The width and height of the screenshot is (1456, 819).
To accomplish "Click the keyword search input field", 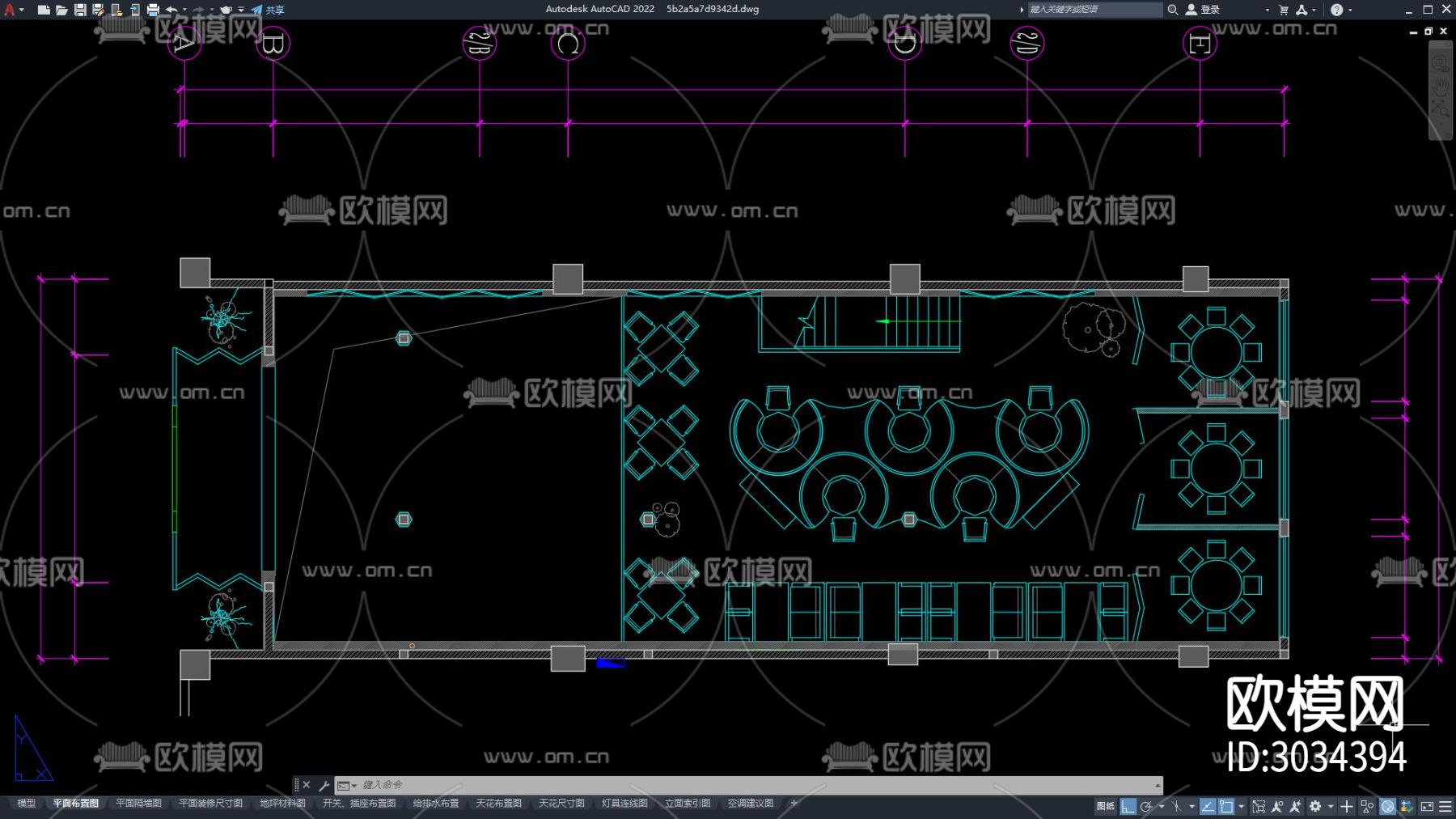I will tap(1094, 10).
